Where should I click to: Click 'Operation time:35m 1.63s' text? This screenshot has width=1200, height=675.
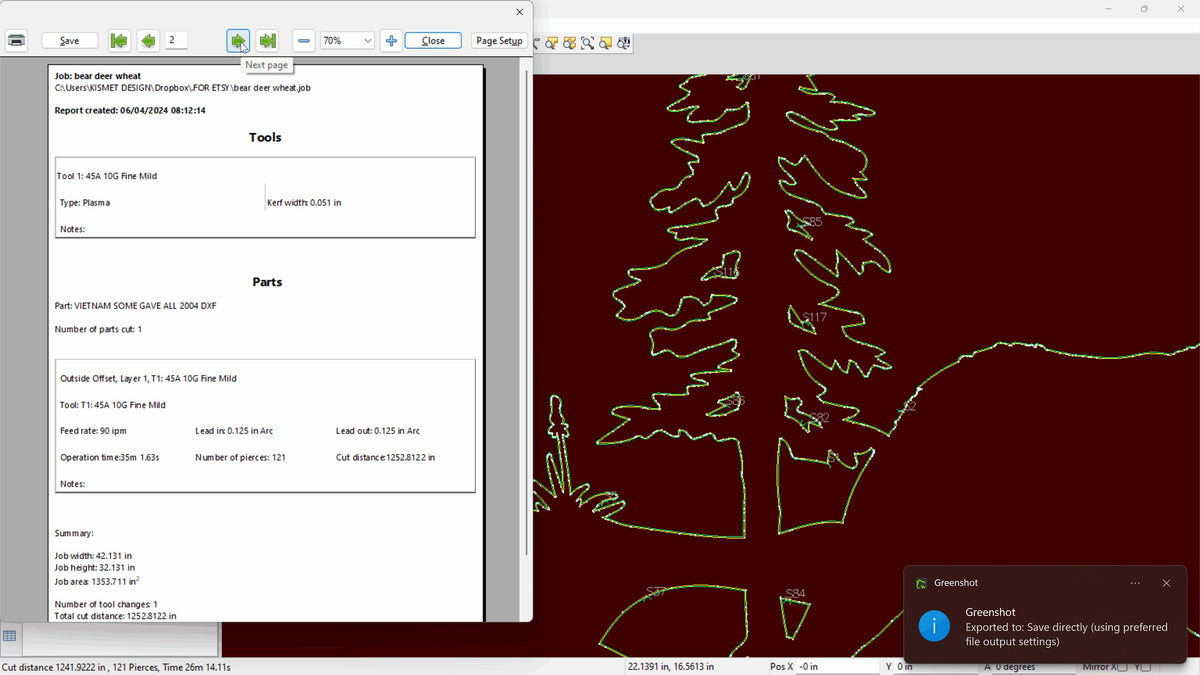(110, 457)
